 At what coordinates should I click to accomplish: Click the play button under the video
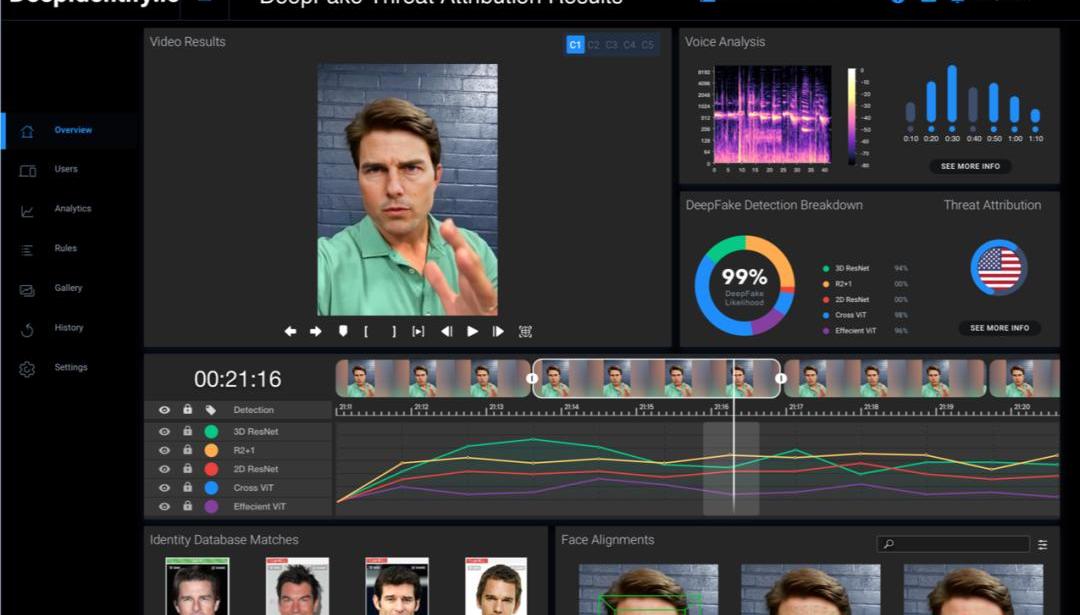472,332
